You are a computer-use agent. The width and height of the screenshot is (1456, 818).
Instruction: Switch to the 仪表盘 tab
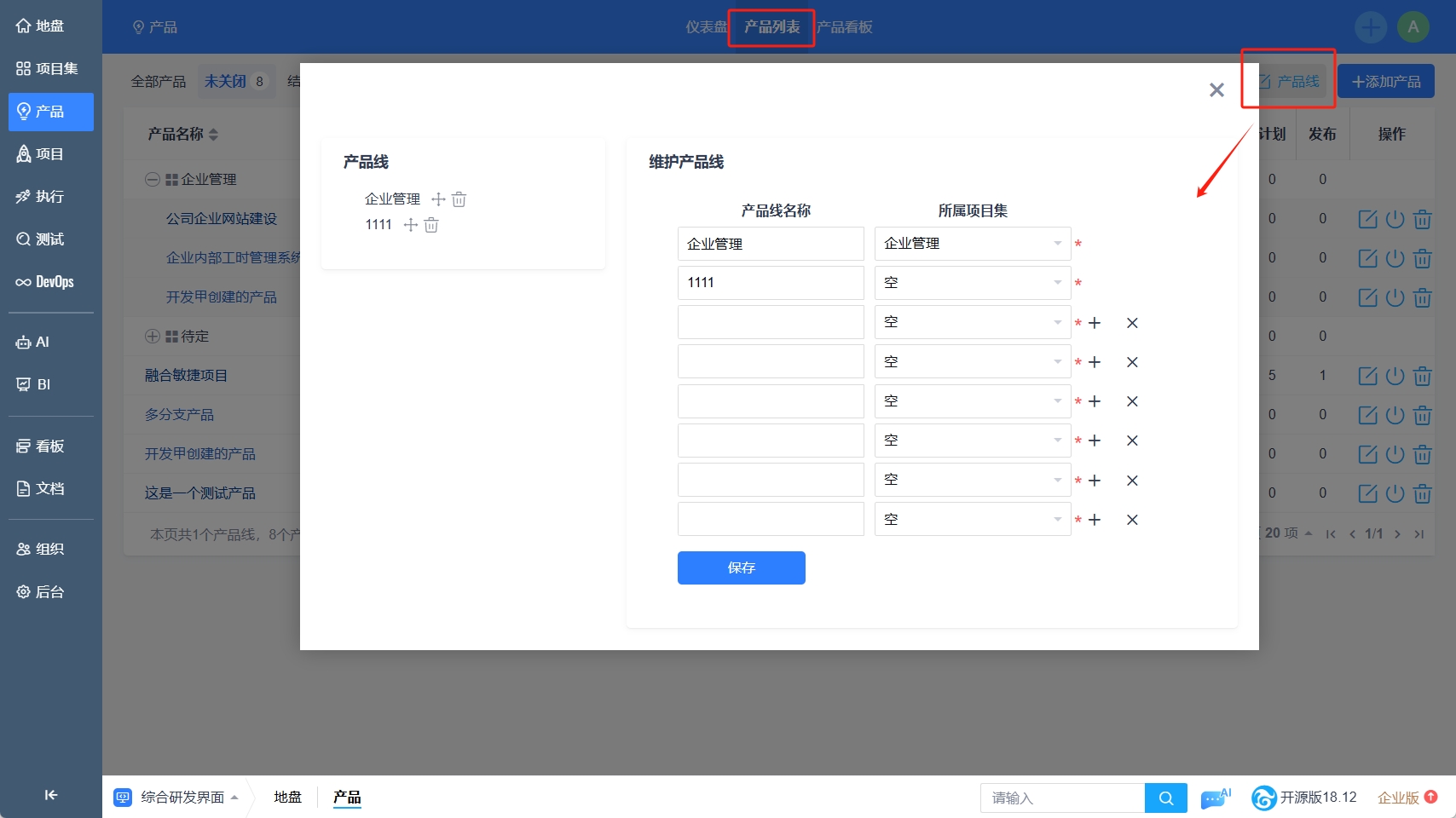706,27
